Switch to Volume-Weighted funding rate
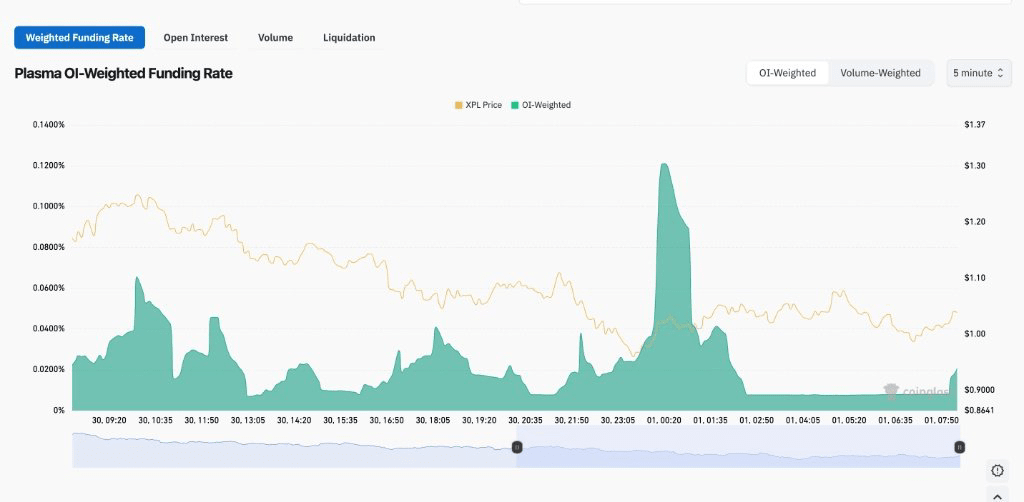This screenshot has width=1024, height=502. pyautogui.click(x=880, y=73)
